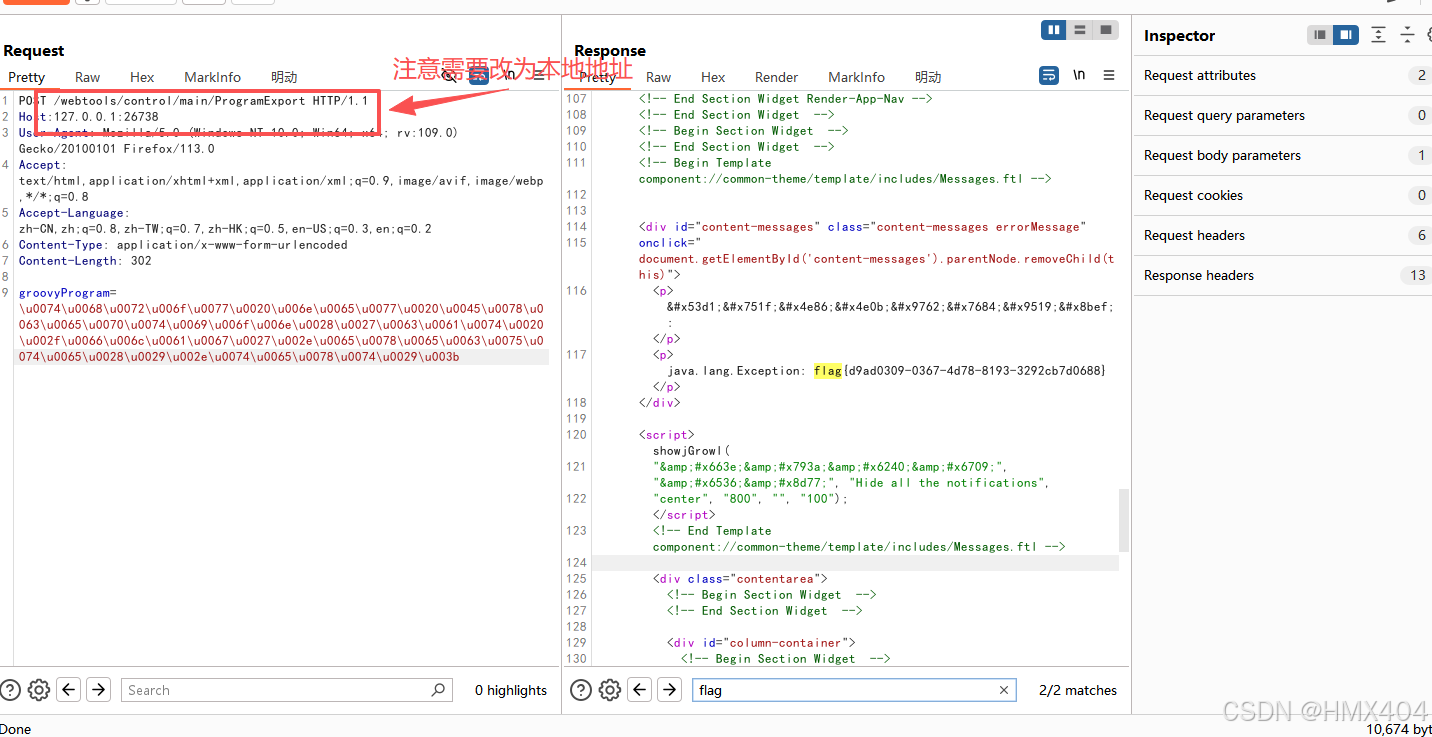Open the Response panel options menu
The height and width of the screenshot is (737, 1432).
click(1109, 75)
